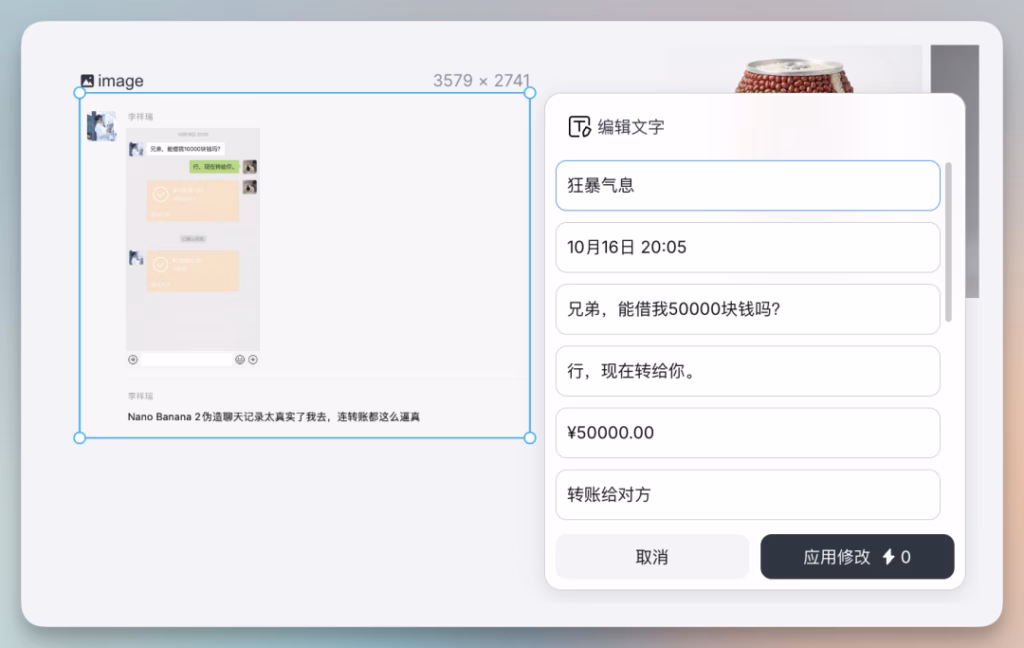Click the top-left selection handle of the image
Image resolution: width=1024 pixels, height=648 pixels.
tap(80, 93)
